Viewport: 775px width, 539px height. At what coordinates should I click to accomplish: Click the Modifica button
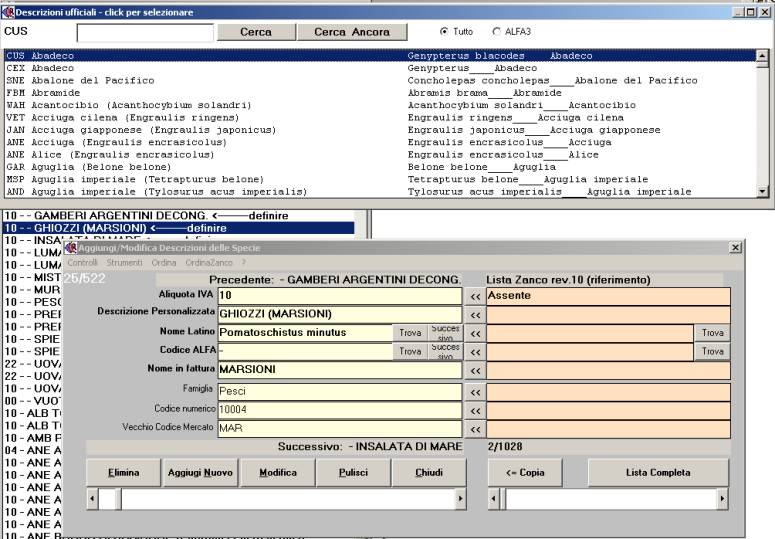tap(278, 473)
